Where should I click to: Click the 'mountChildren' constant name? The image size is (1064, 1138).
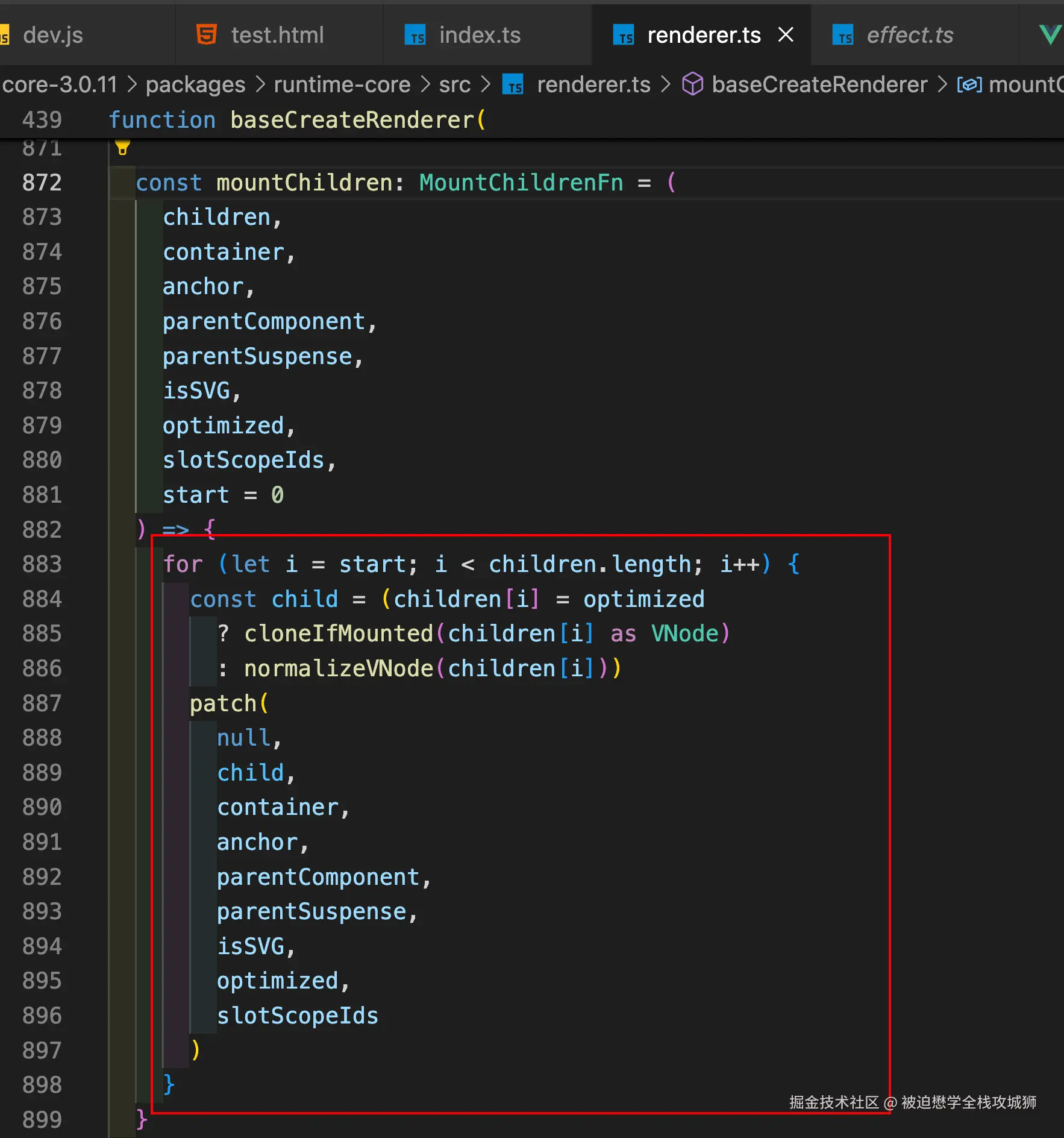tap(305, 183)
